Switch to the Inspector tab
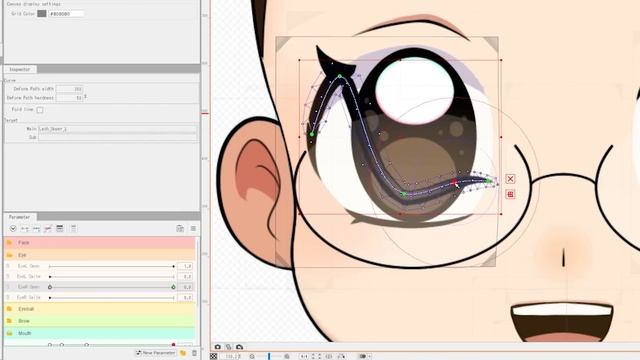Screen dimensions: 640x360 [x=20, y=69]
